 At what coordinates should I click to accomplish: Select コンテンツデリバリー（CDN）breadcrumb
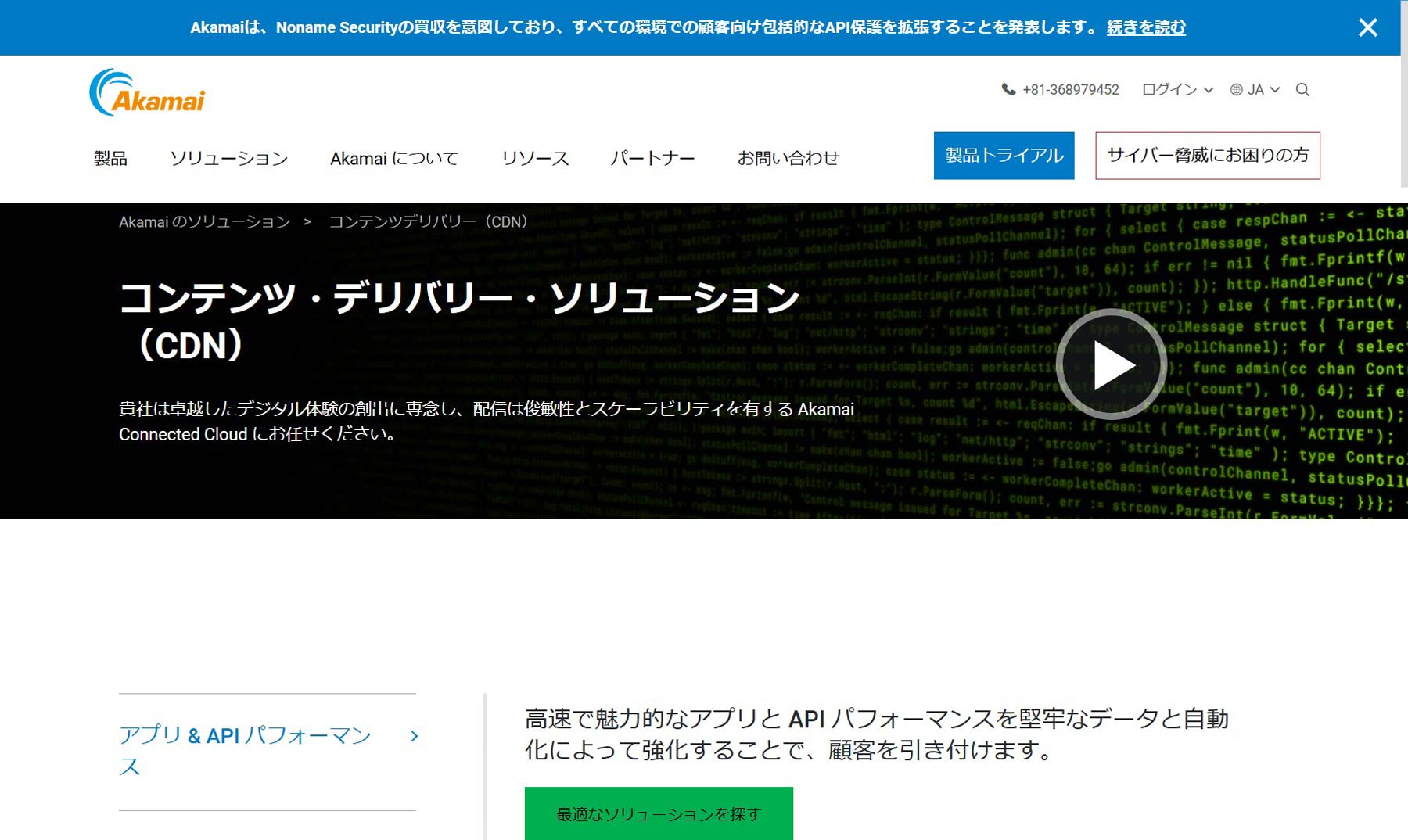(428, 222)
